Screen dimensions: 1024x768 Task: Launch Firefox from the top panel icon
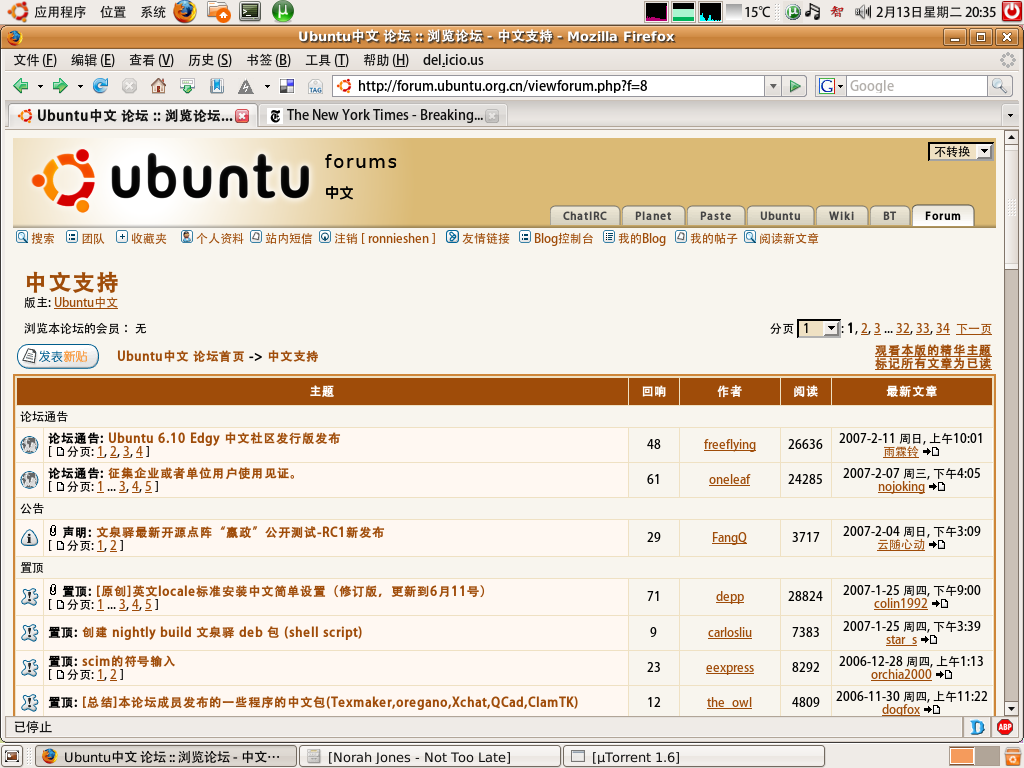coord(185,11)
